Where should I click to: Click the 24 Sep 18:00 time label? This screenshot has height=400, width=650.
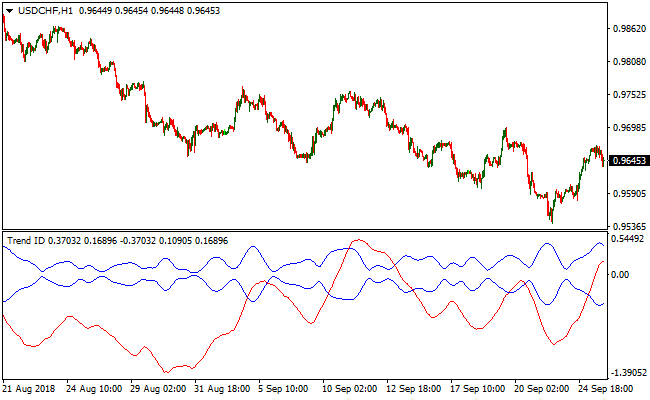click(605, 389)
